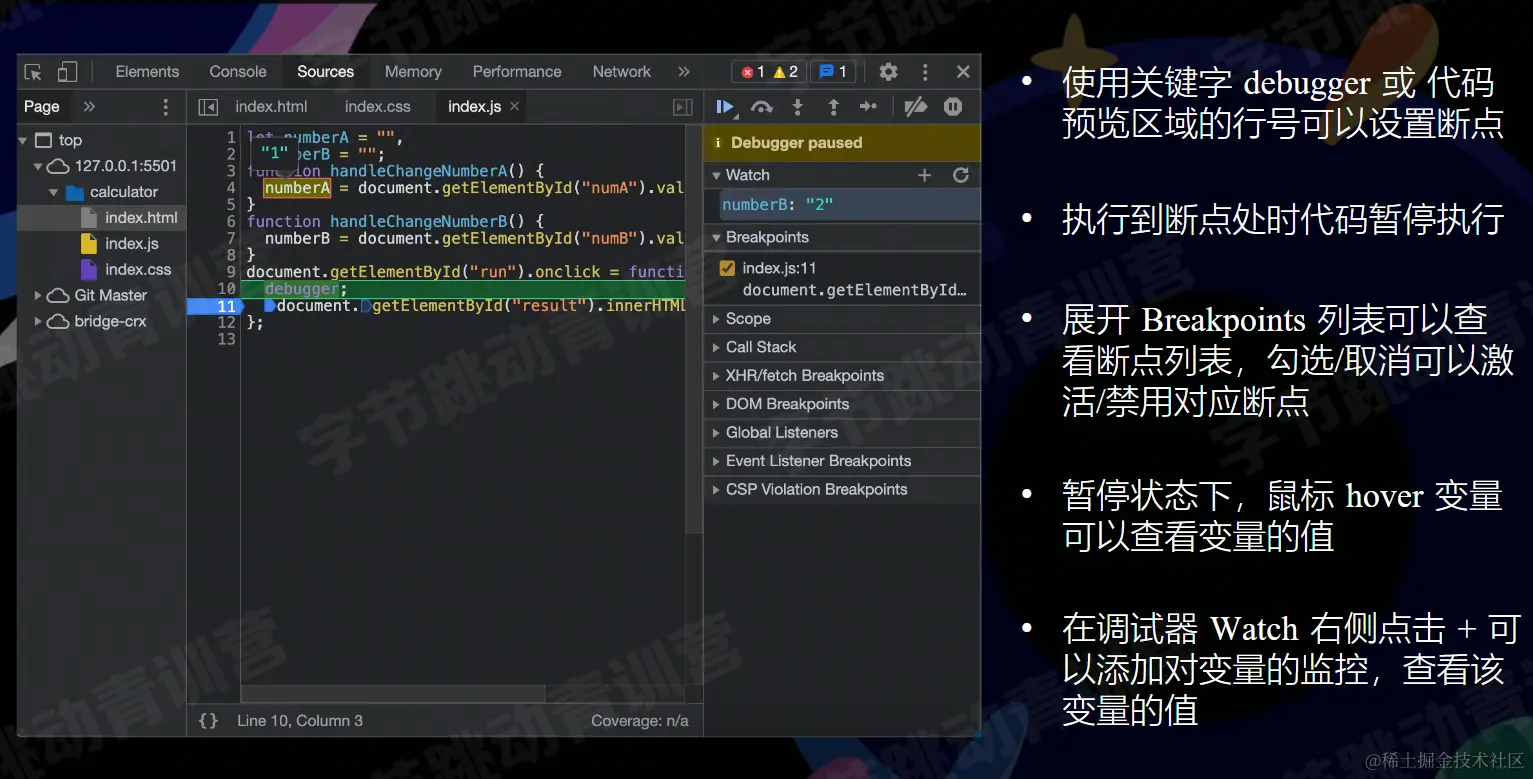The image size is (1533, 779).
Task: Open the index.css editor tab
Action: [378, 106]
